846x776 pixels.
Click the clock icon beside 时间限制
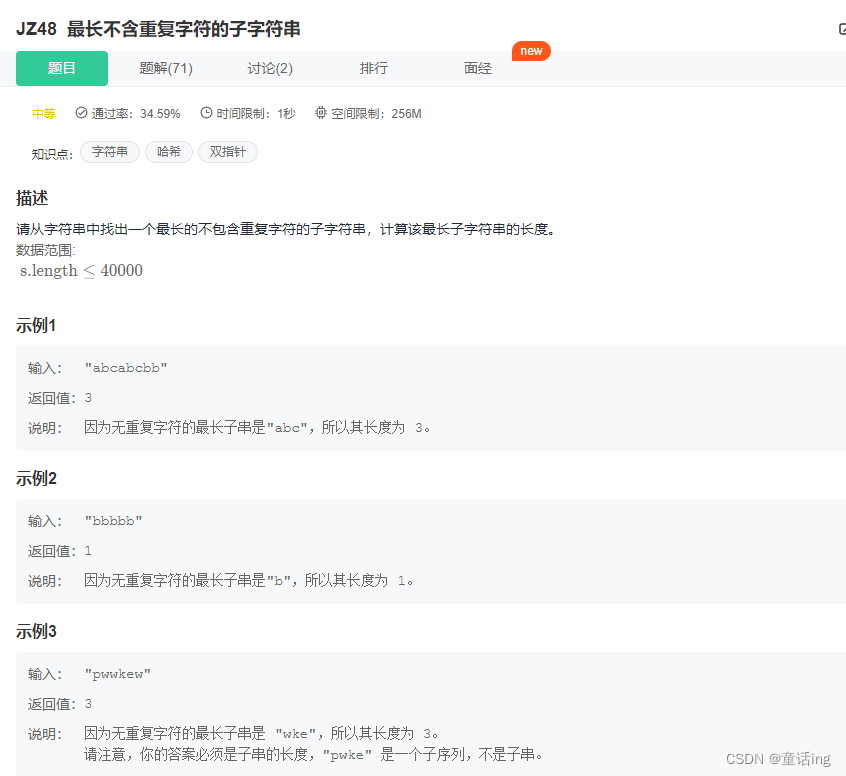[x=205, y=113]
